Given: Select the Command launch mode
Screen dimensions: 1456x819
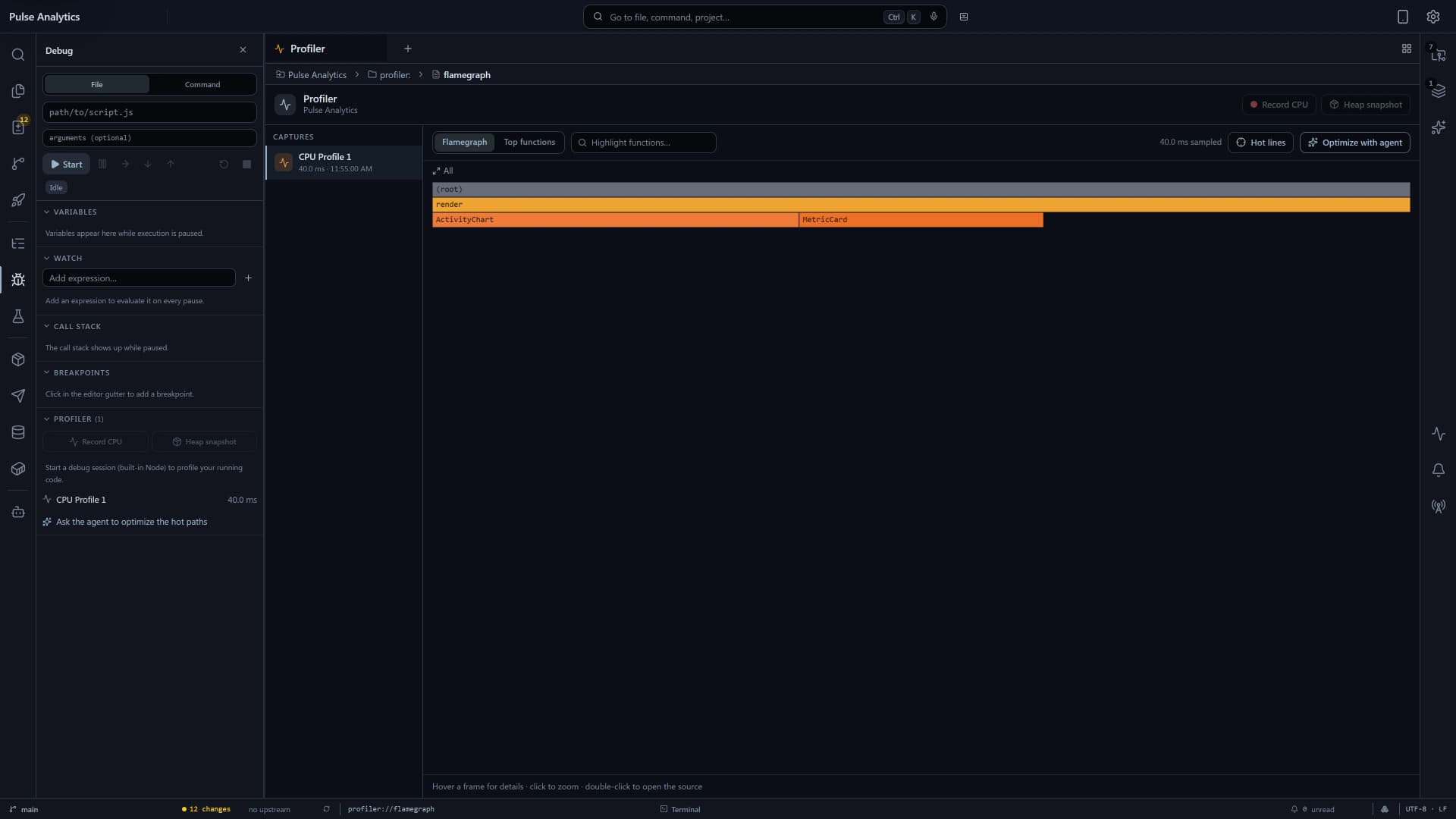Looking at the screenshot, I should pyautogui.click(x=202, y=84).
